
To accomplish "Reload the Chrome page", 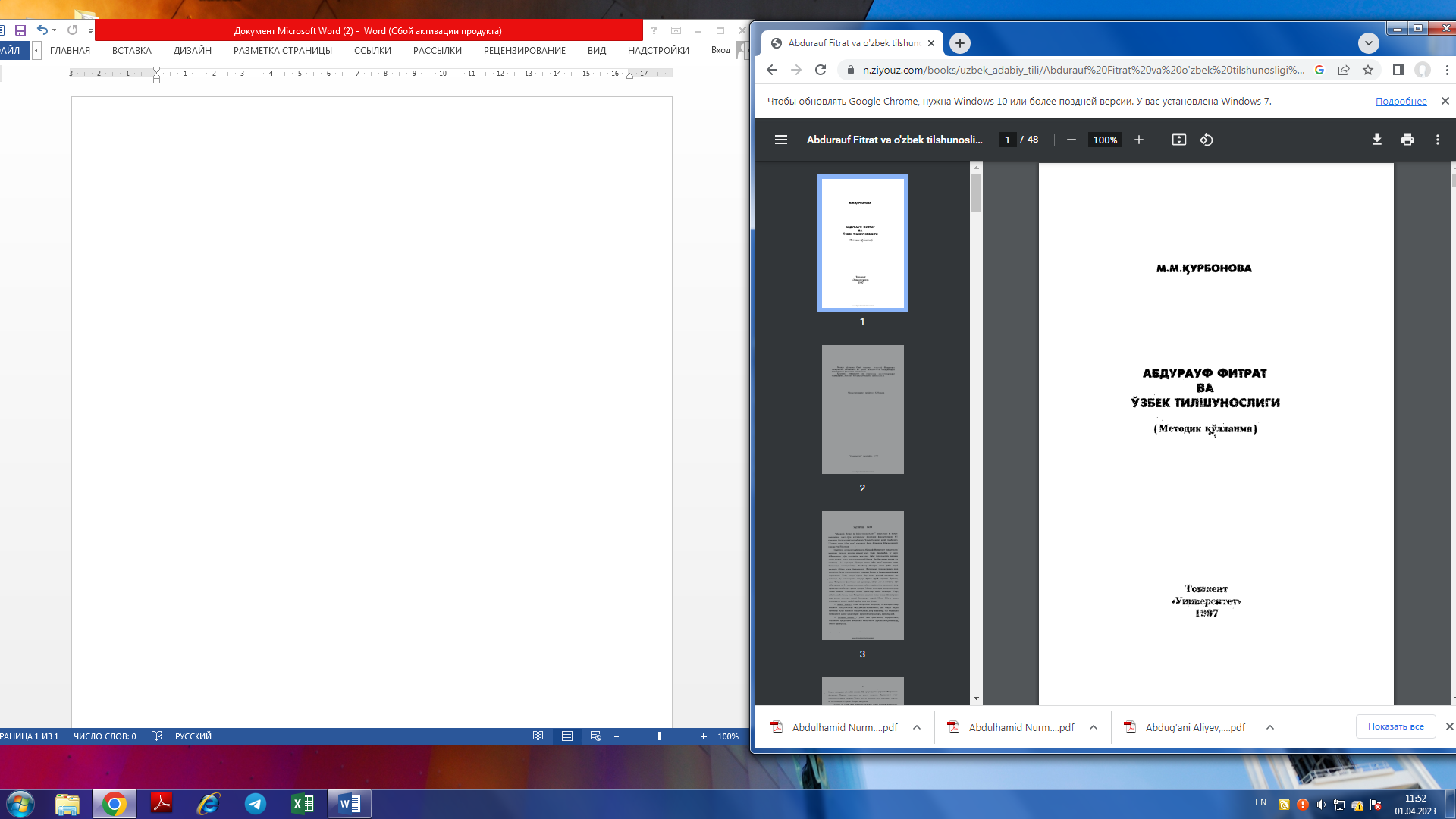I will tap(820, 70).
